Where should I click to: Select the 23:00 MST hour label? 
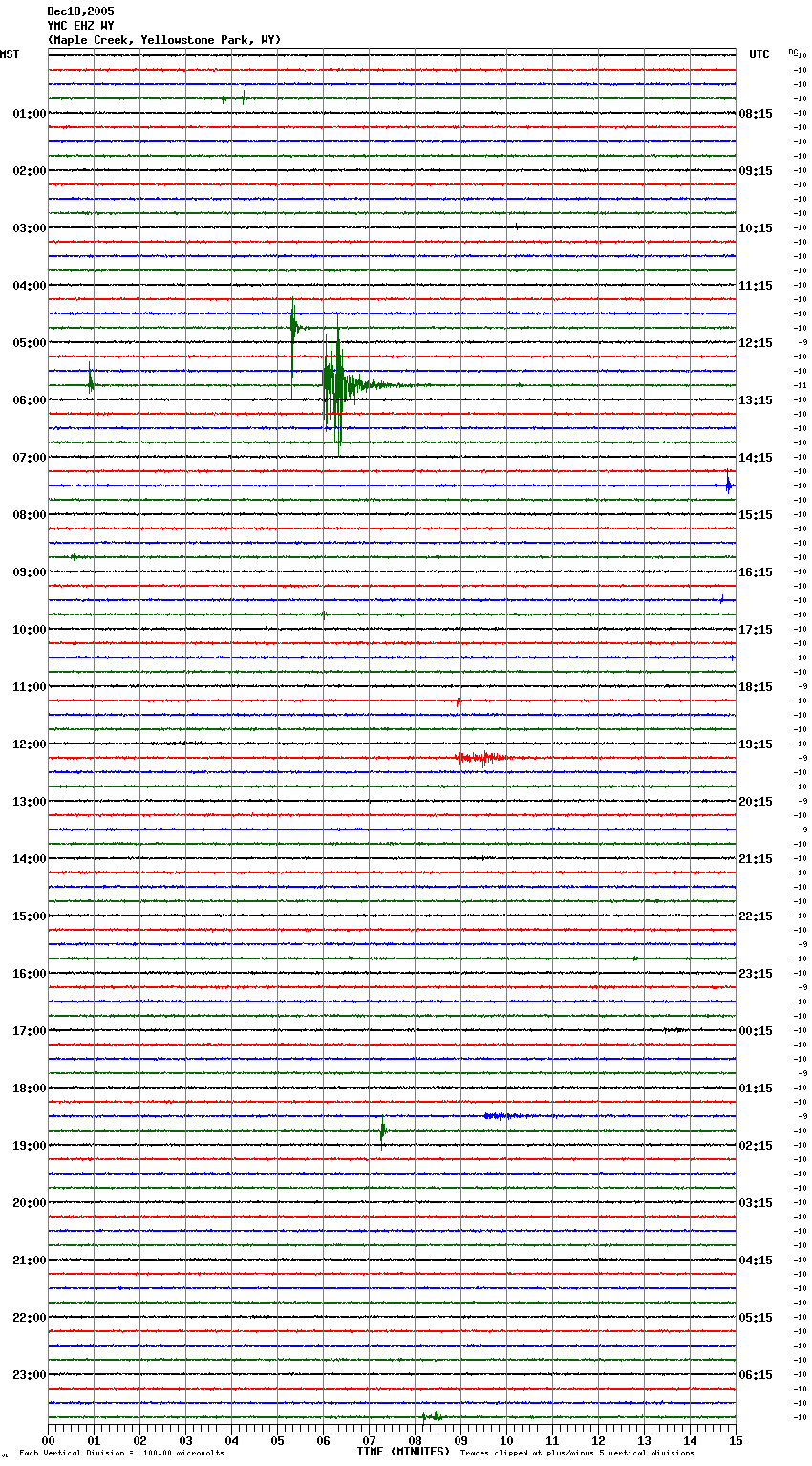30,1375
